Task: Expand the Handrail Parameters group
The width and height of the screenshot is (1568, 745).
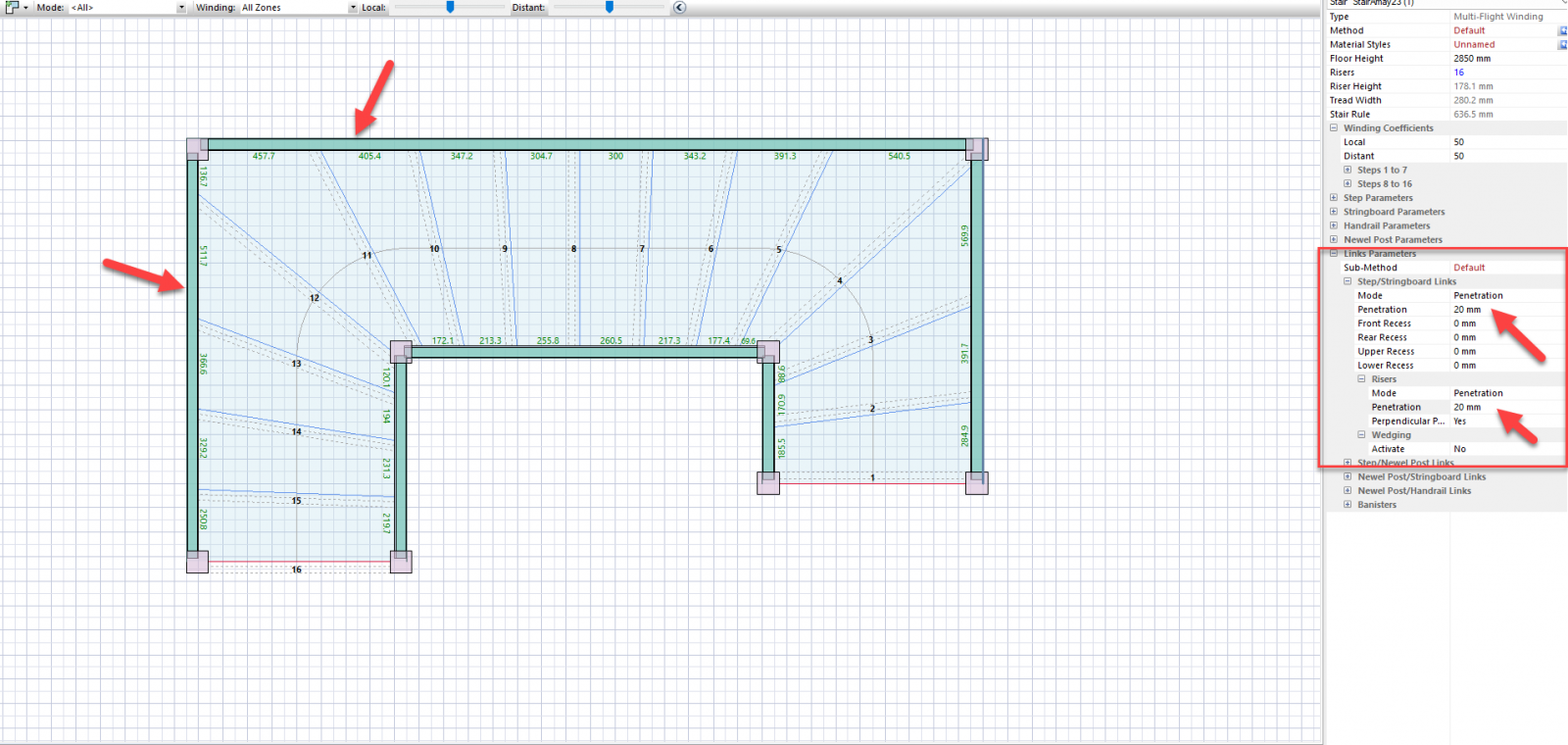Action: 1334,225
